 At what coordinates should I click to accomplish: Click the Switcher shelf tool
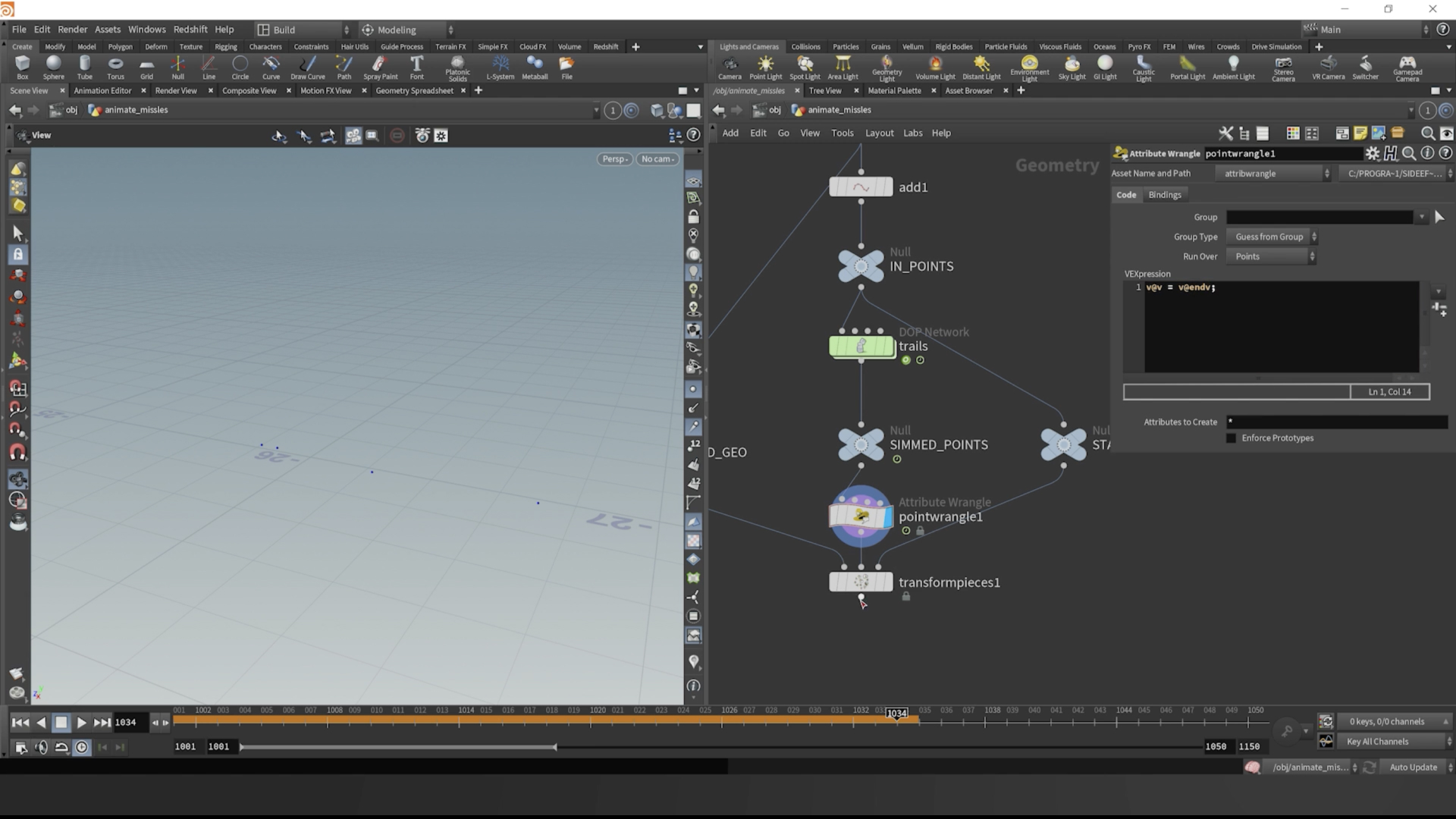pos(1365,67)
